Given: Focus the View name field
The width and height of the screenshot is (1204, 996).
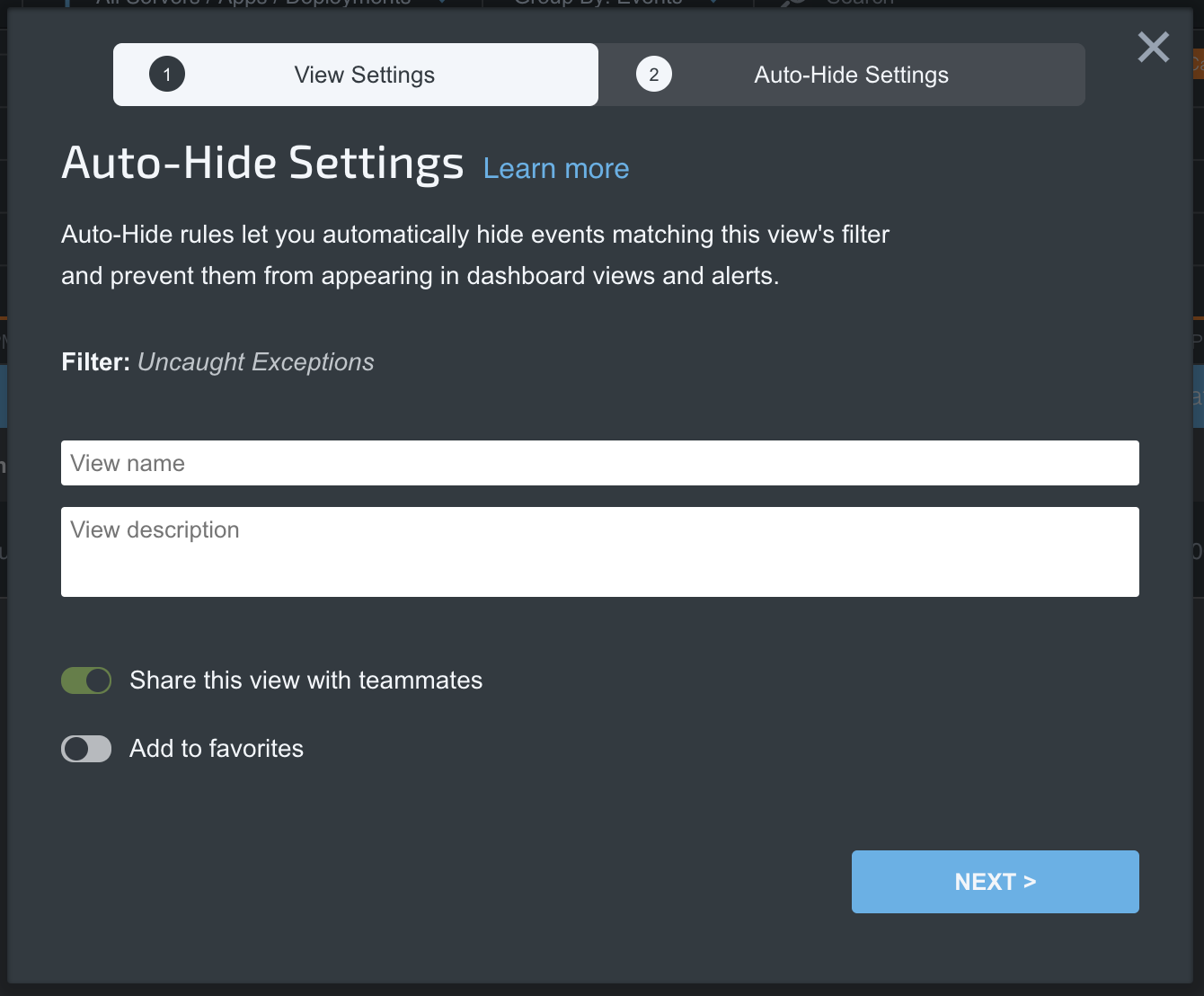Looking at the screenshot, I should [x=599, y=463].
